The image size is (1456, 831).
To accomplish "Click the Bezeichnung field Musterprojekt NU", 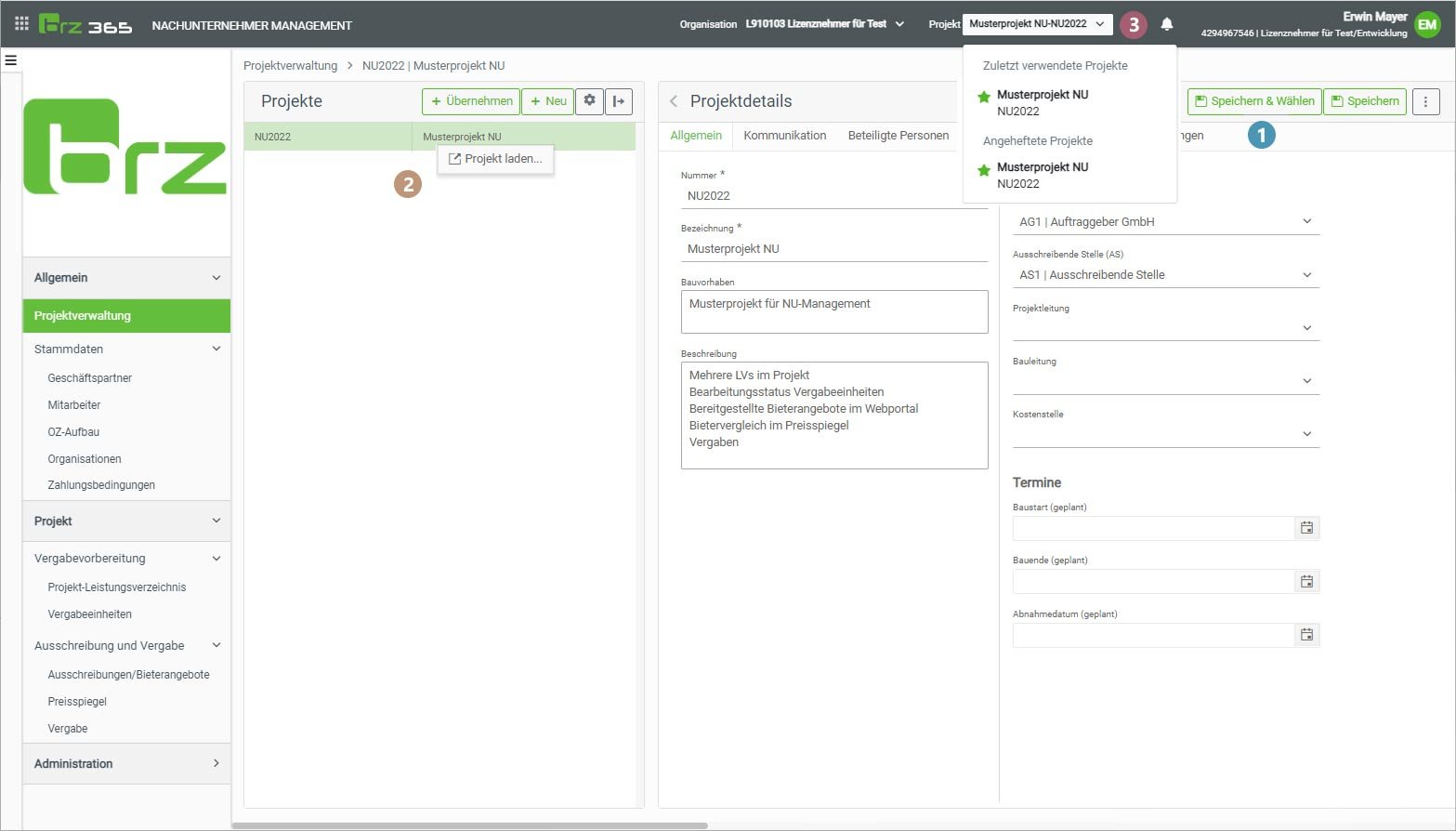I will 834,249.
